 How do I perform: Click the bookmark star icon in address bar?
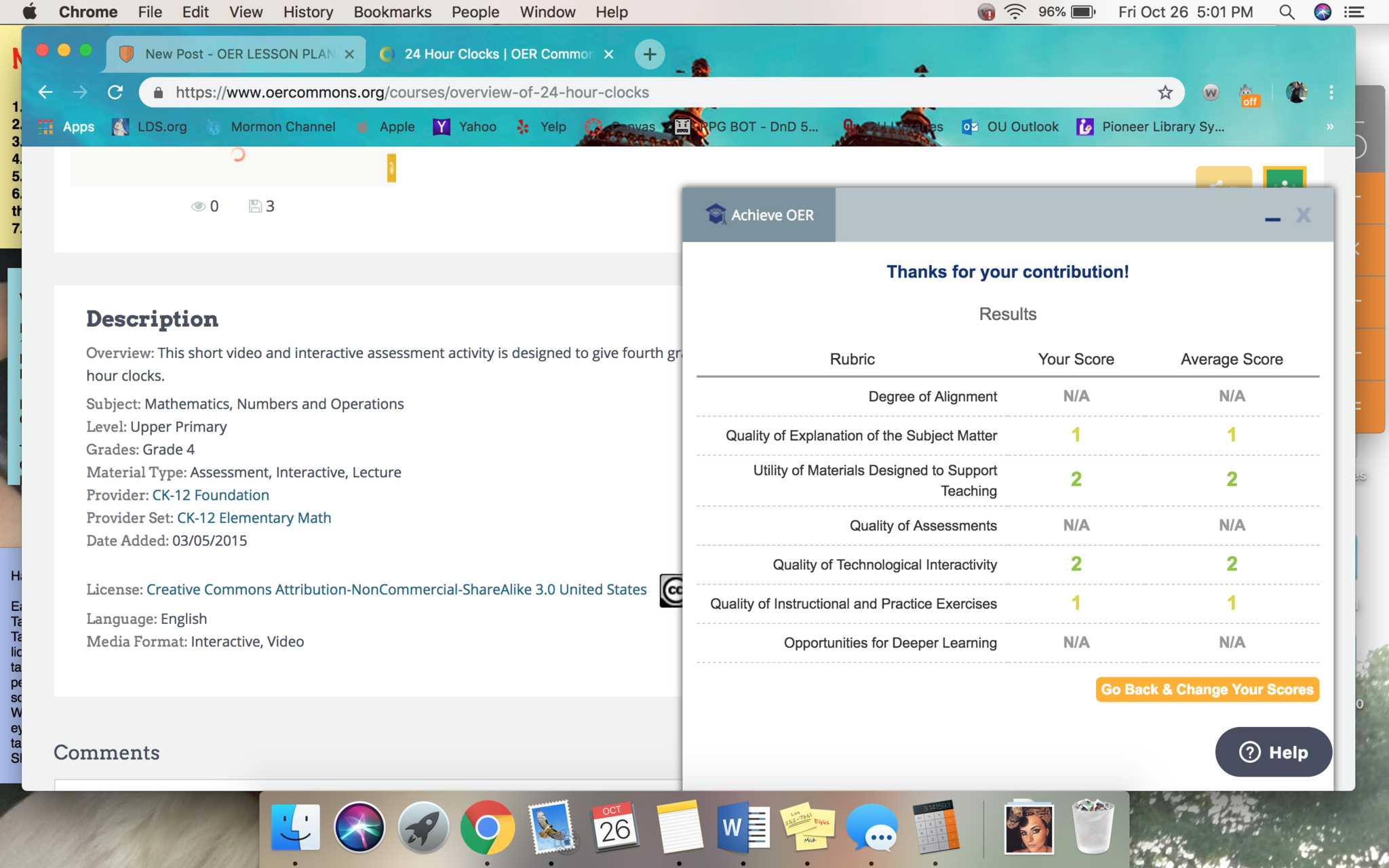tap(1165, 92)
